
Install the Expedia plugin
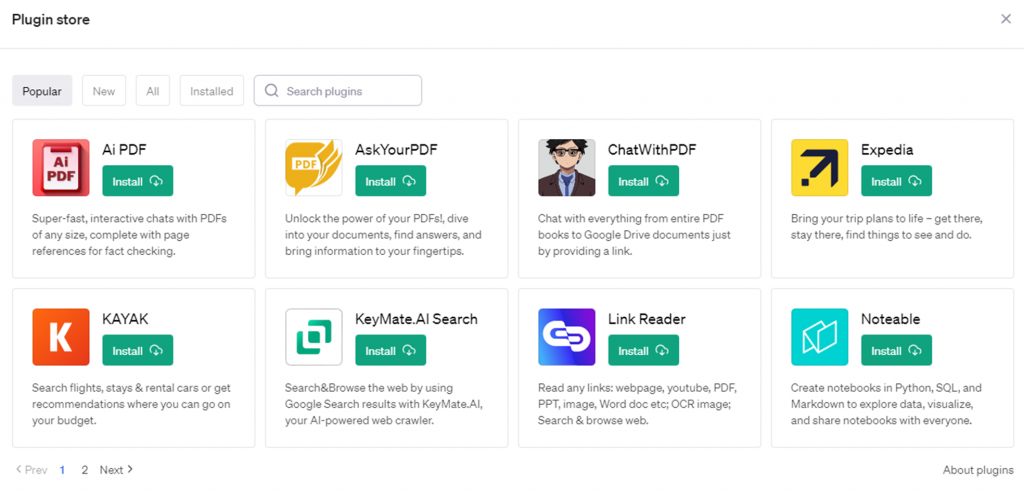point(896,181)
